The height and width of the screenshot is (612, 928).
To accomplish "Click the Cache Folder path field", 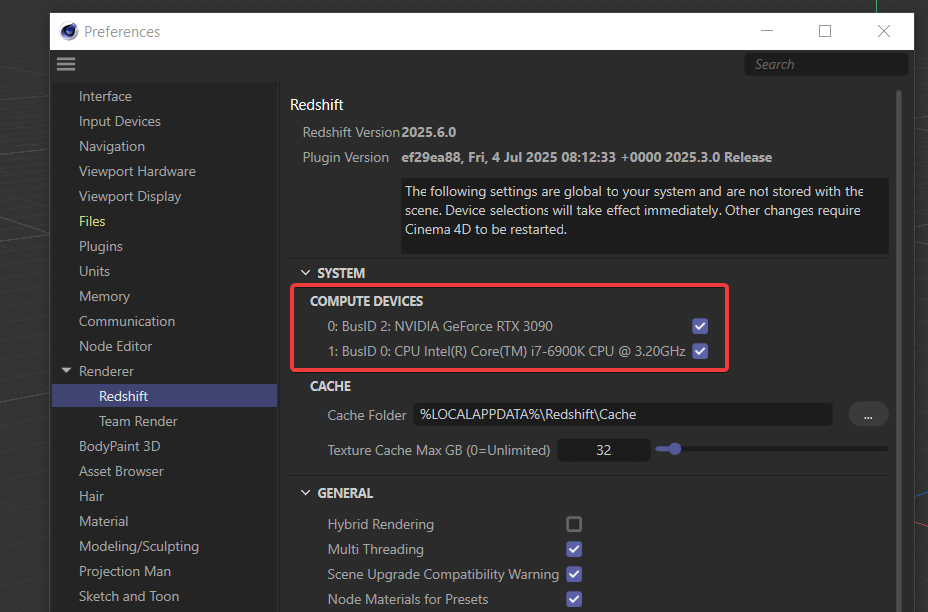I will click(622, 414).
